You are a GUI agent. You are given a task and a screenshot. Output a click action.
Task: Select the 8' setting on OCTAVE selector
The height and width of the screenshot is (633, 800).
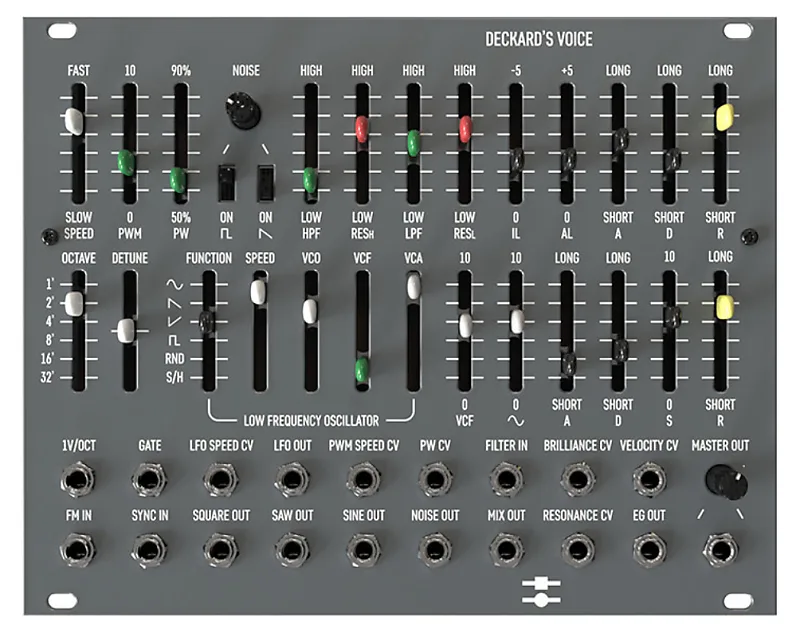tap(75, 340)
